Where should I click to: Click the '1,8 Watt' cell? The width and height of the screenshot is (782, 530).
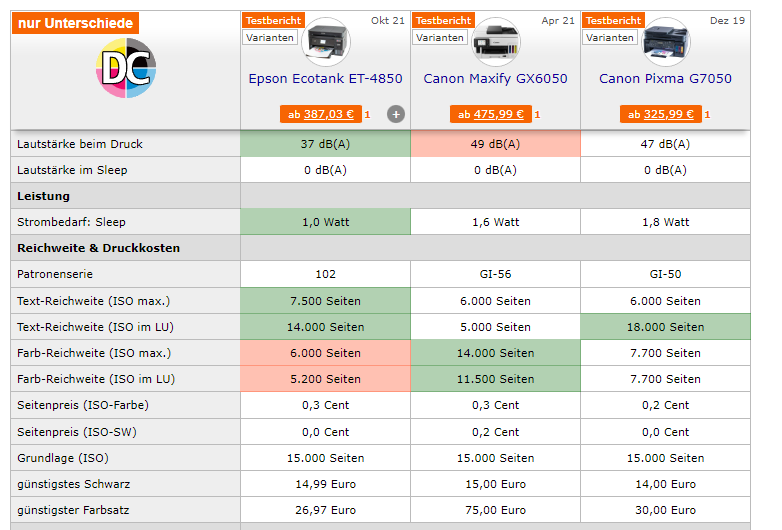(666, 222)
